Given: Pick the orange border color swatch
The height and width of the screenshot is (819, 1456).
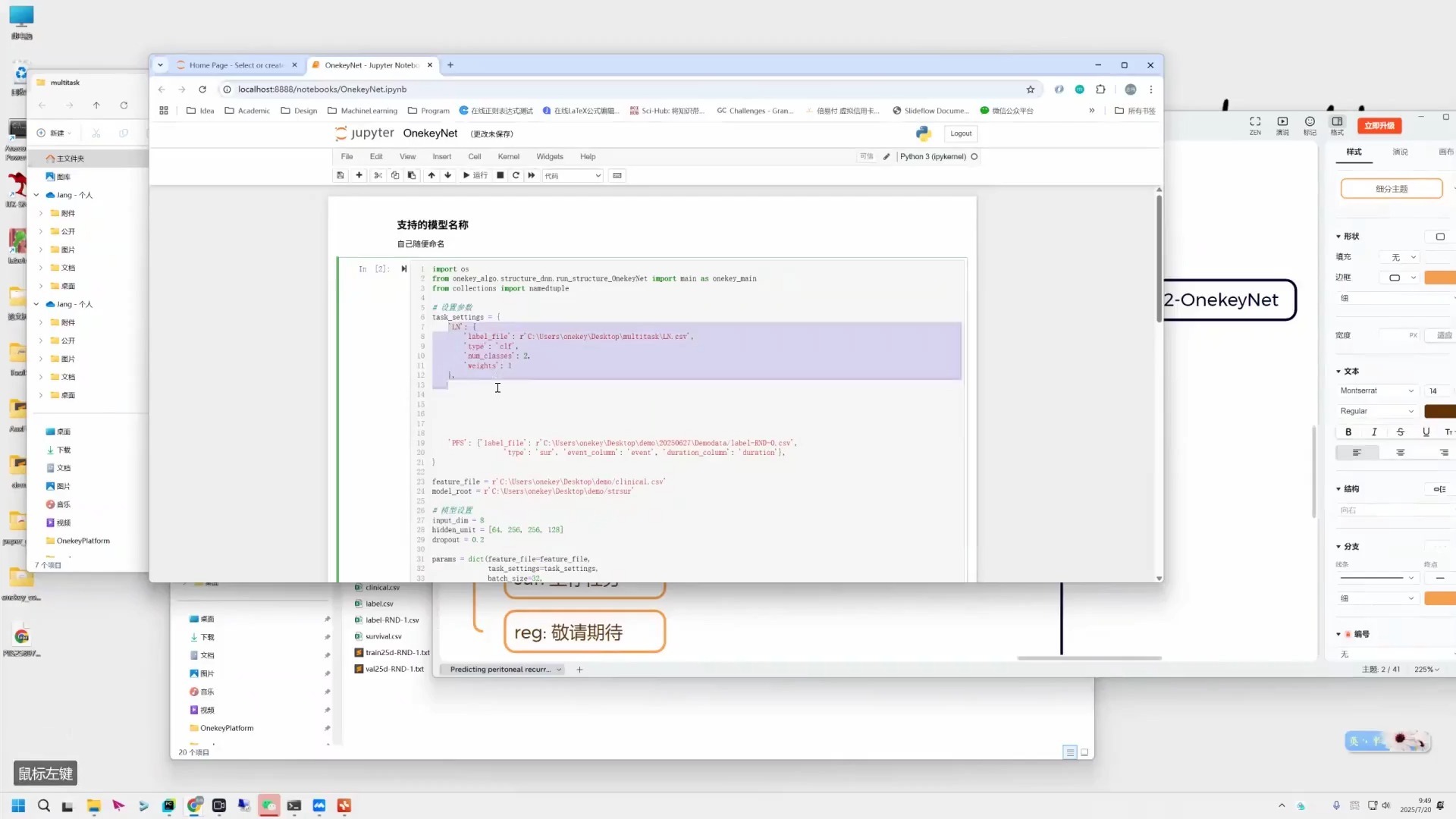Looking at the screenshot, I should coord(1440,278).
